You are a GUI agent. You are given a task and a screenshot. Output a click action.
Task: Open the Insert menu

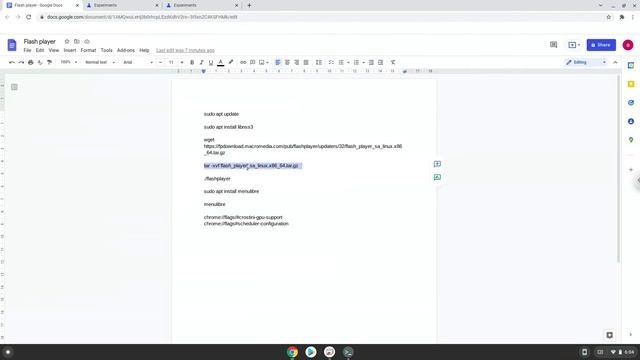[70, 50]
